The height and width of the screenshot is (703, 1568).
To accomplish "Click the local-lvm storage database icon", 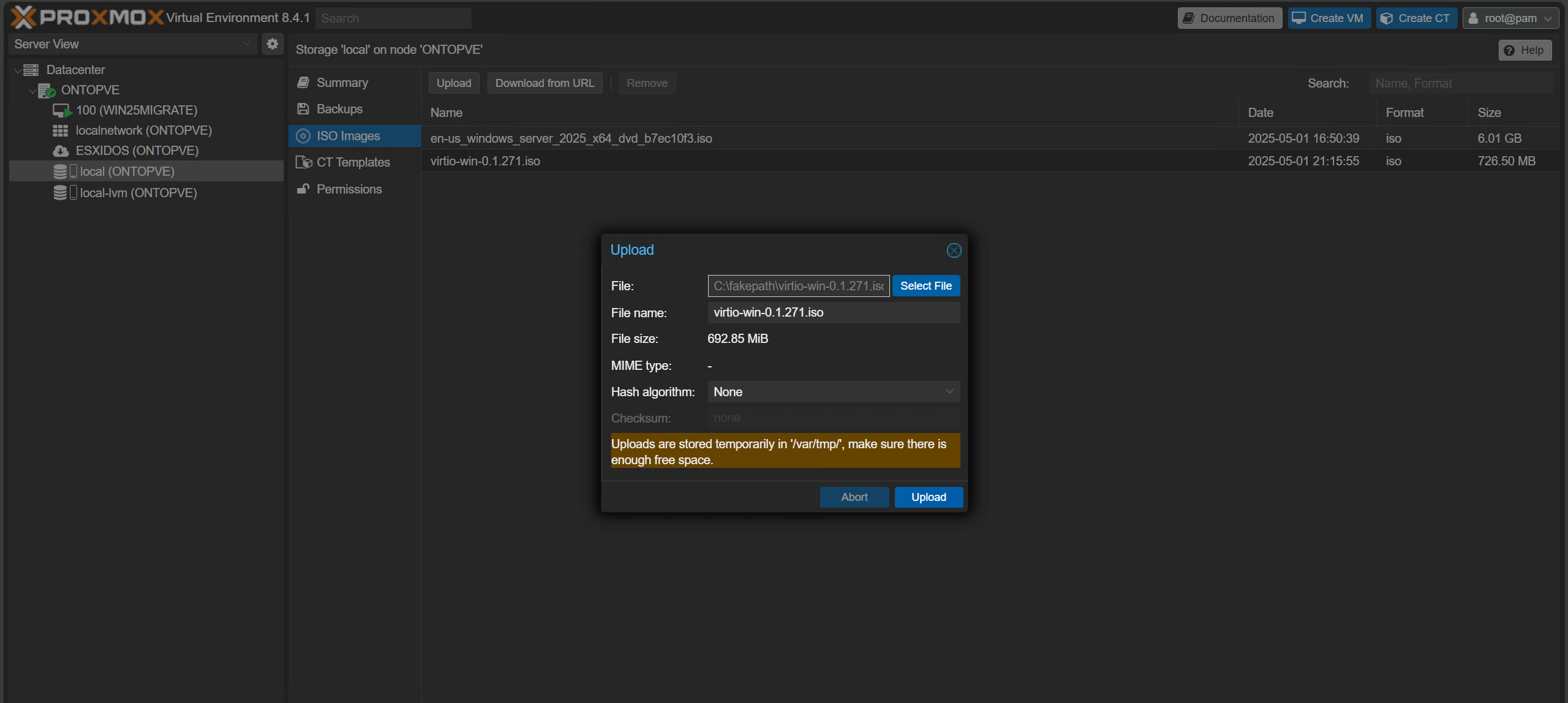I will point(60,193).
